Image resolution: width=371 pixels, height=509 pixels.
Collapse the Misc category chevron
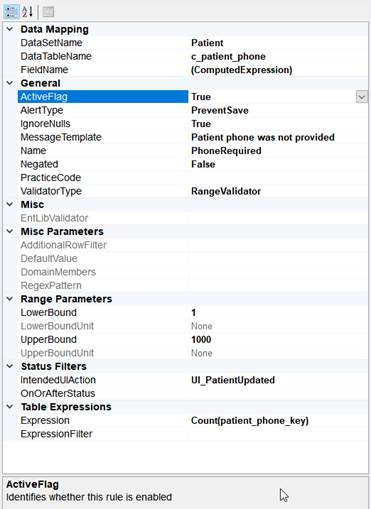(10, 204)
